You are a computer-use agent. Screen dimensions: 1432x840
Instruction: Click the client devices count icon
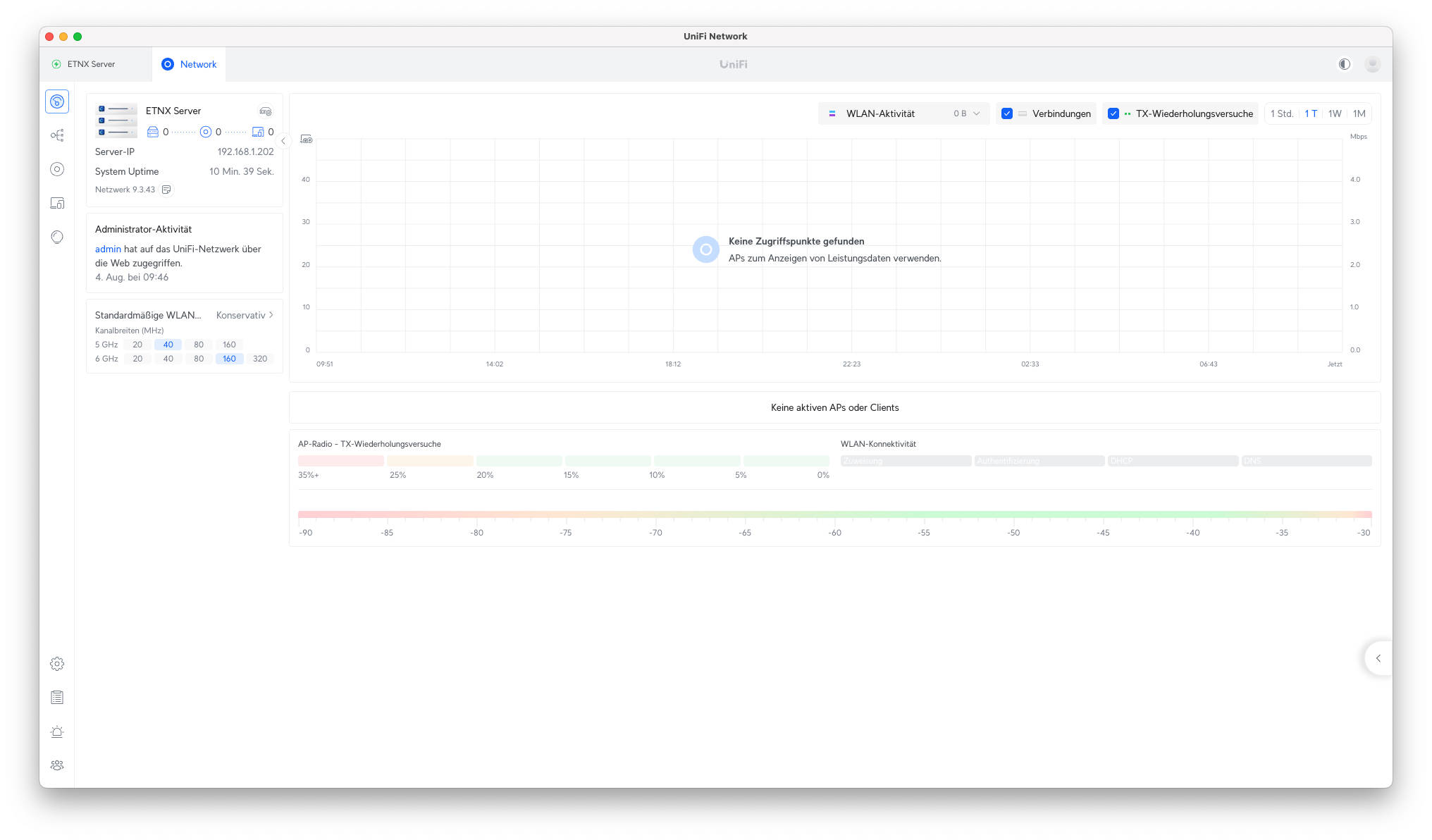point(258,132)
